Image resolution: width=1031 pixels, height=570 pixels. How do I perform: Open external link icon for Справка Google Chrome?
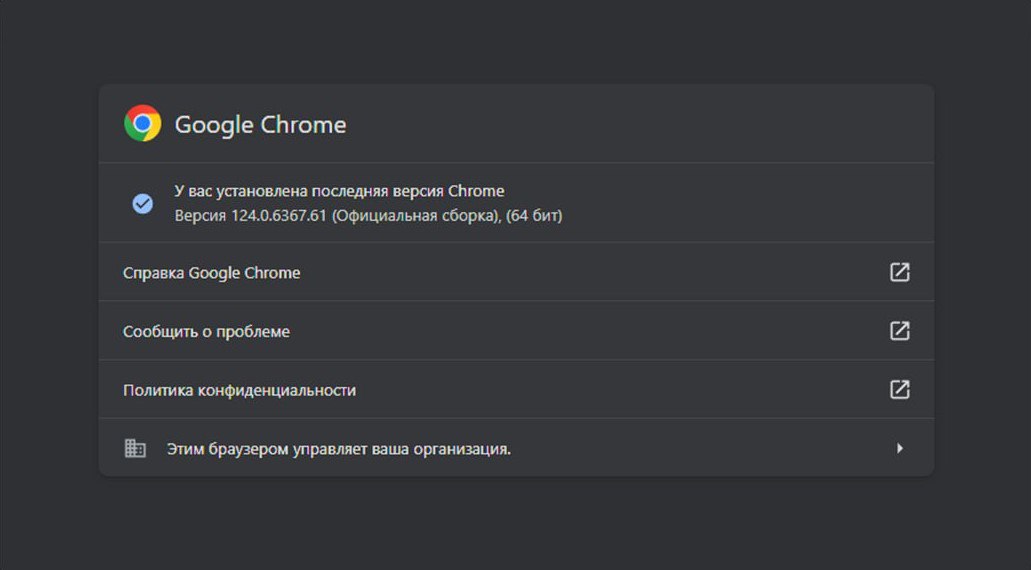pyautogui.click(x=899, y=272)
